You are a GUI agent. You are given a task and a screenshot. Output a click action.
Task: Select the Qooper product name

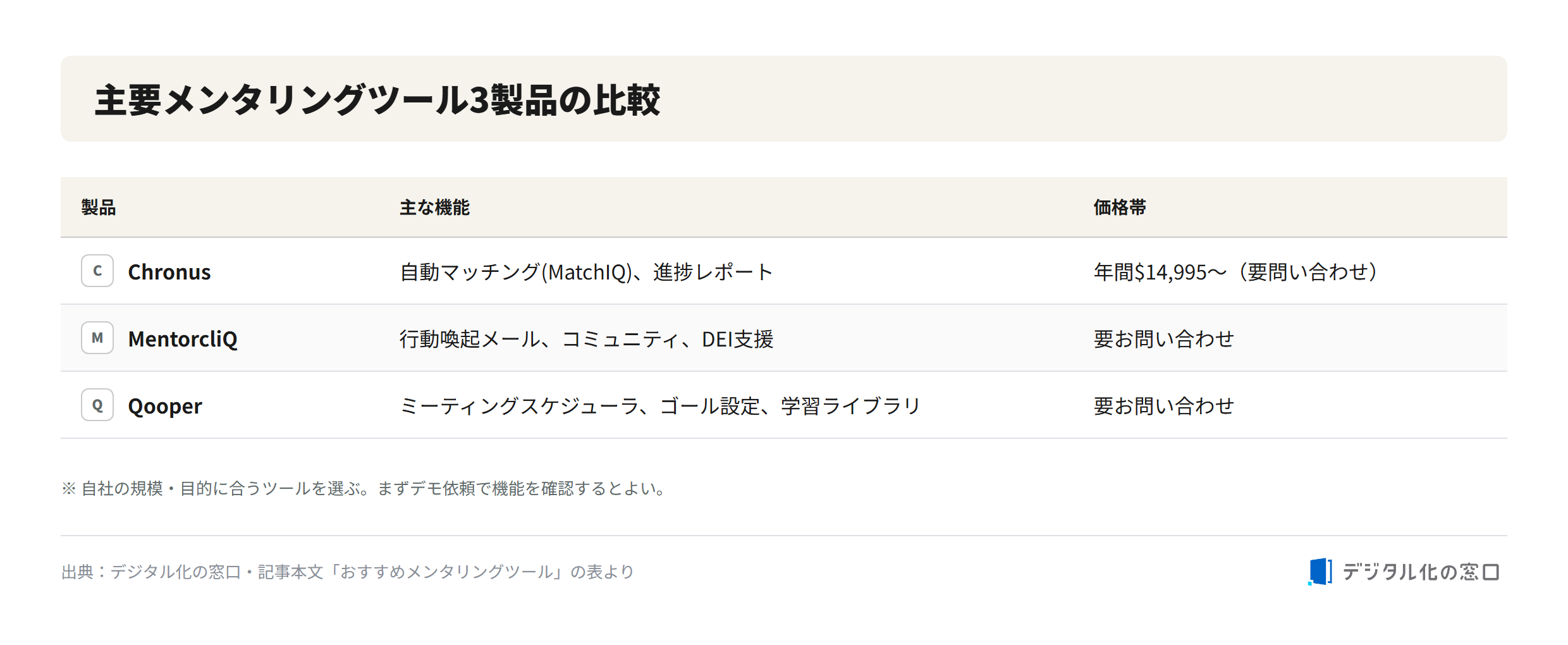click(165, 406)
